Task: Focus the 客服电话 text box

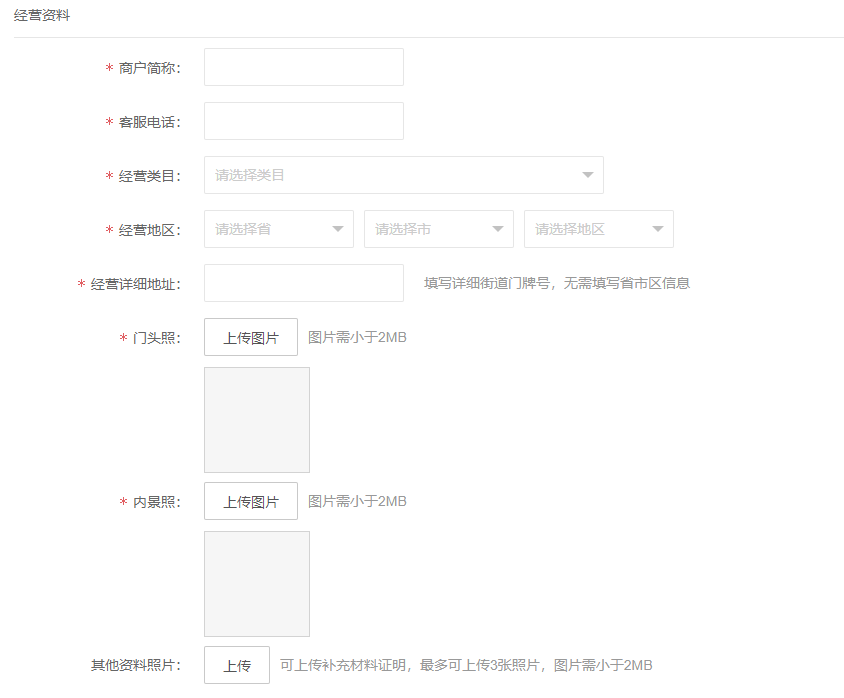Action: coord(303,121)
